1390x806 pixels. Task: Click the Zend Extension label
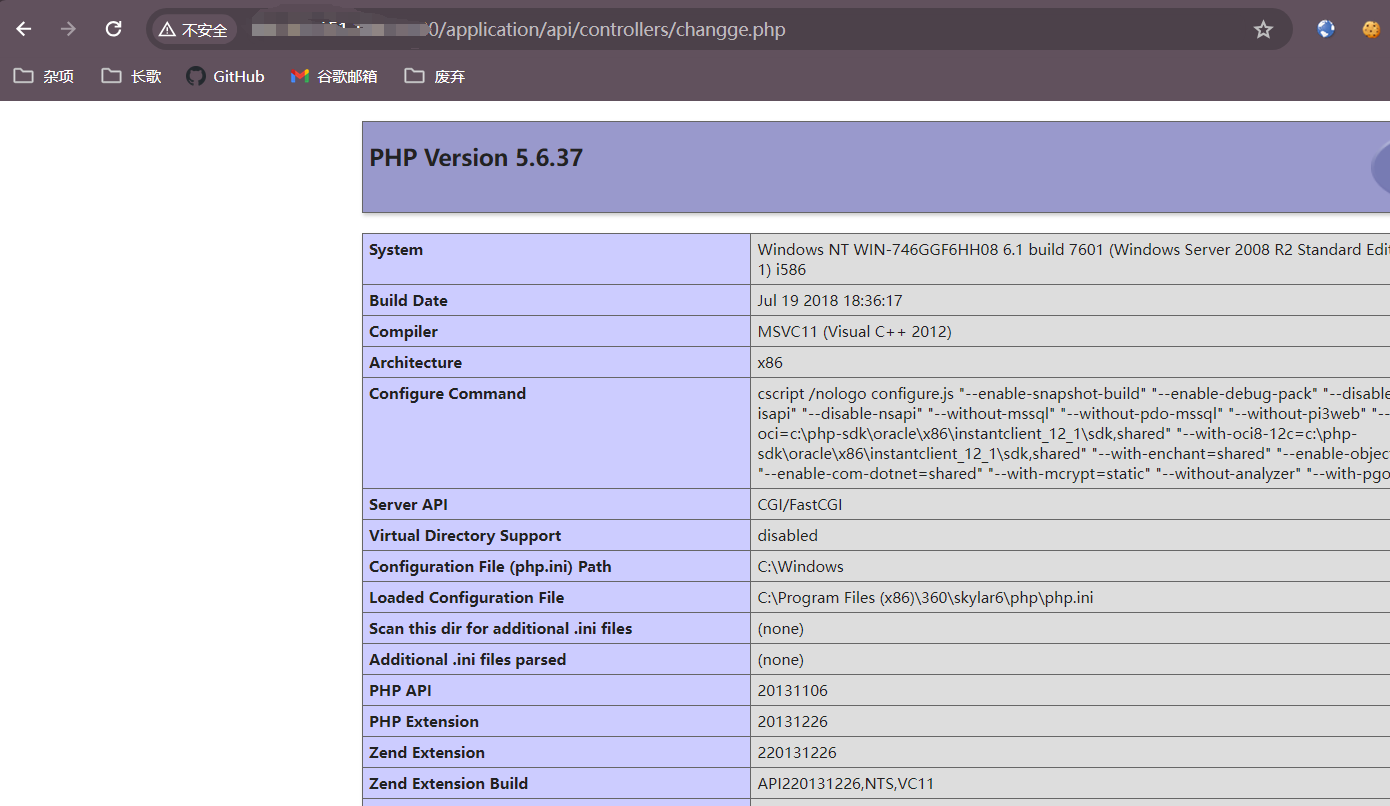[427, 752]
